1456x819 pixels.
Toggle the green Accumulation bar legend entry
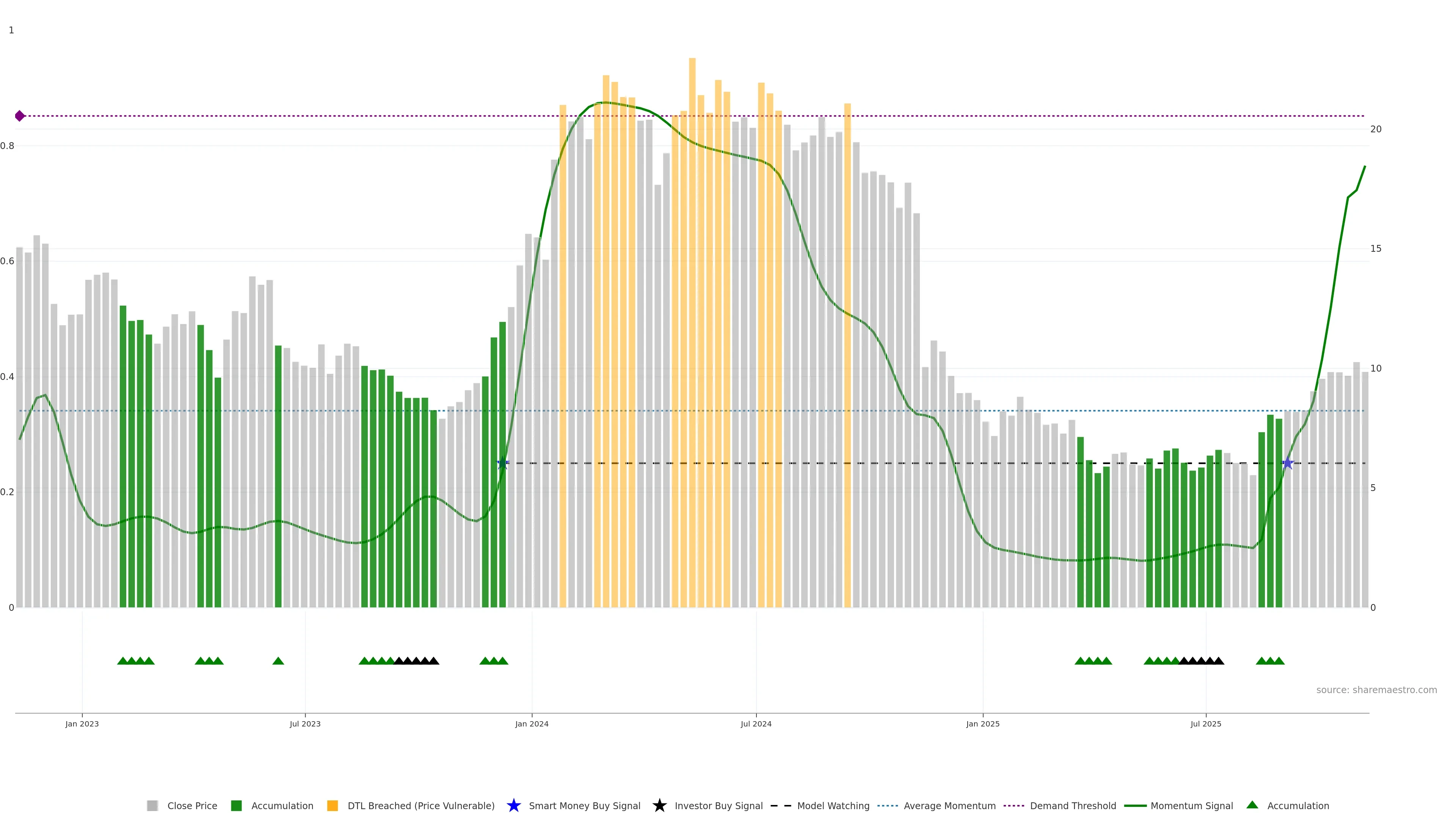coord(282,805)
